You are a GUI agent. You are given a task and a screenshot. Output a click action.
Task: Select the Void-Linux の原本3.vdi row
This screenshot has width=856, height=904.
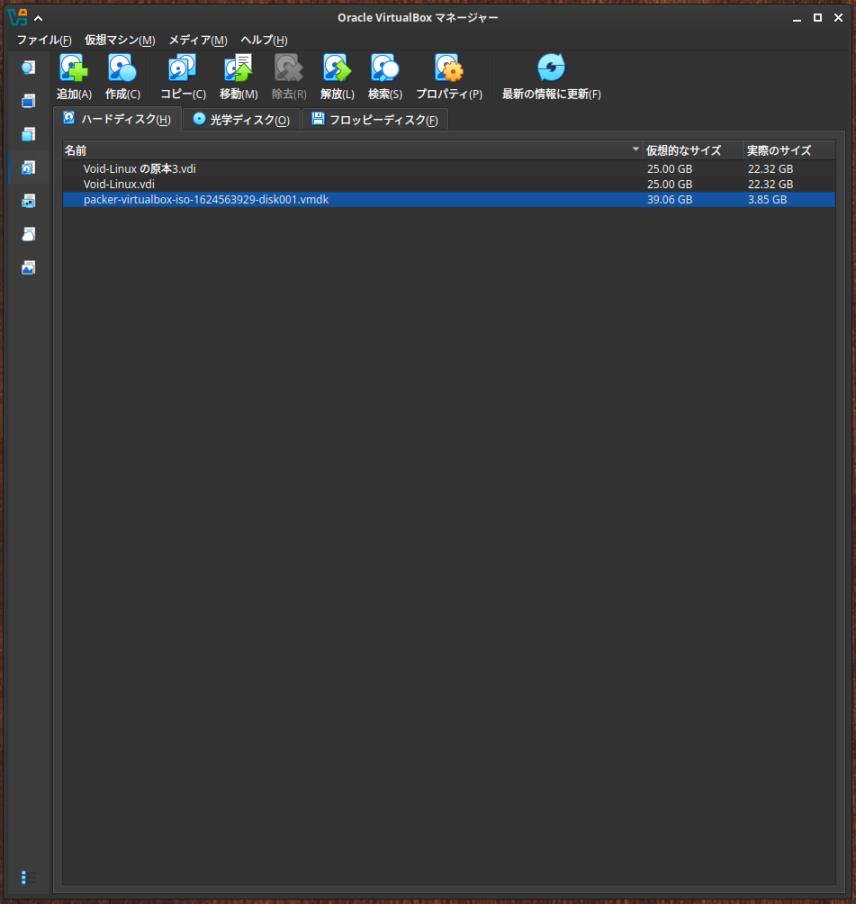pyautogui.click(x=448, y=169)
